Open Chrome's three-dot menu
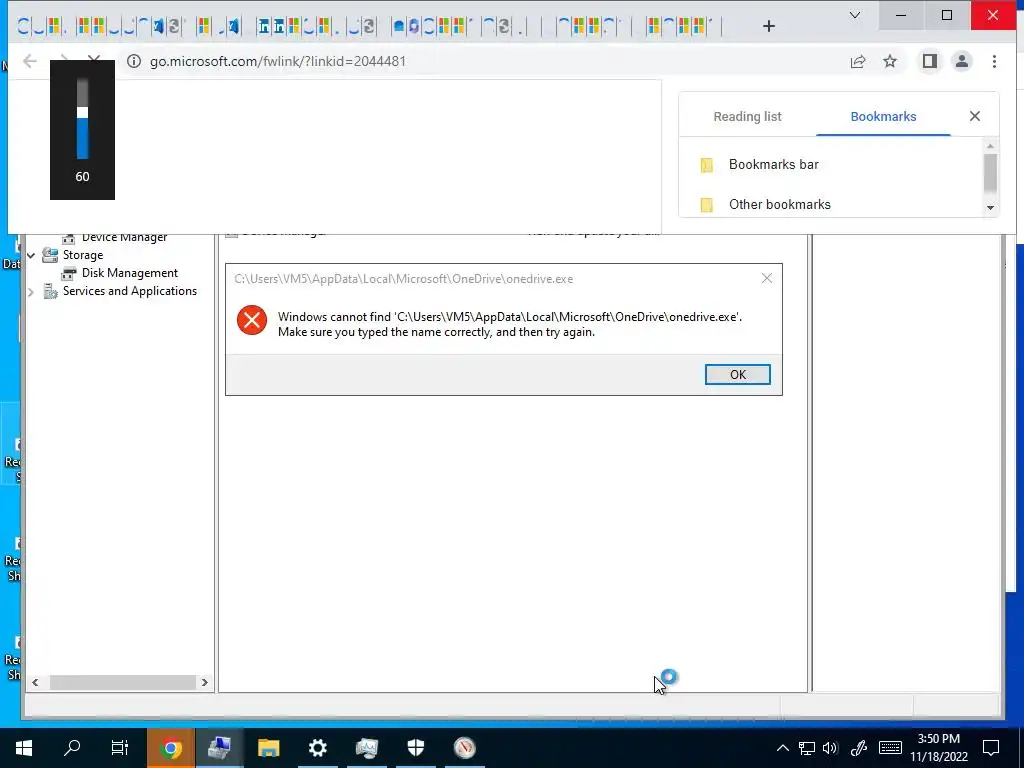 coord(994,61)
